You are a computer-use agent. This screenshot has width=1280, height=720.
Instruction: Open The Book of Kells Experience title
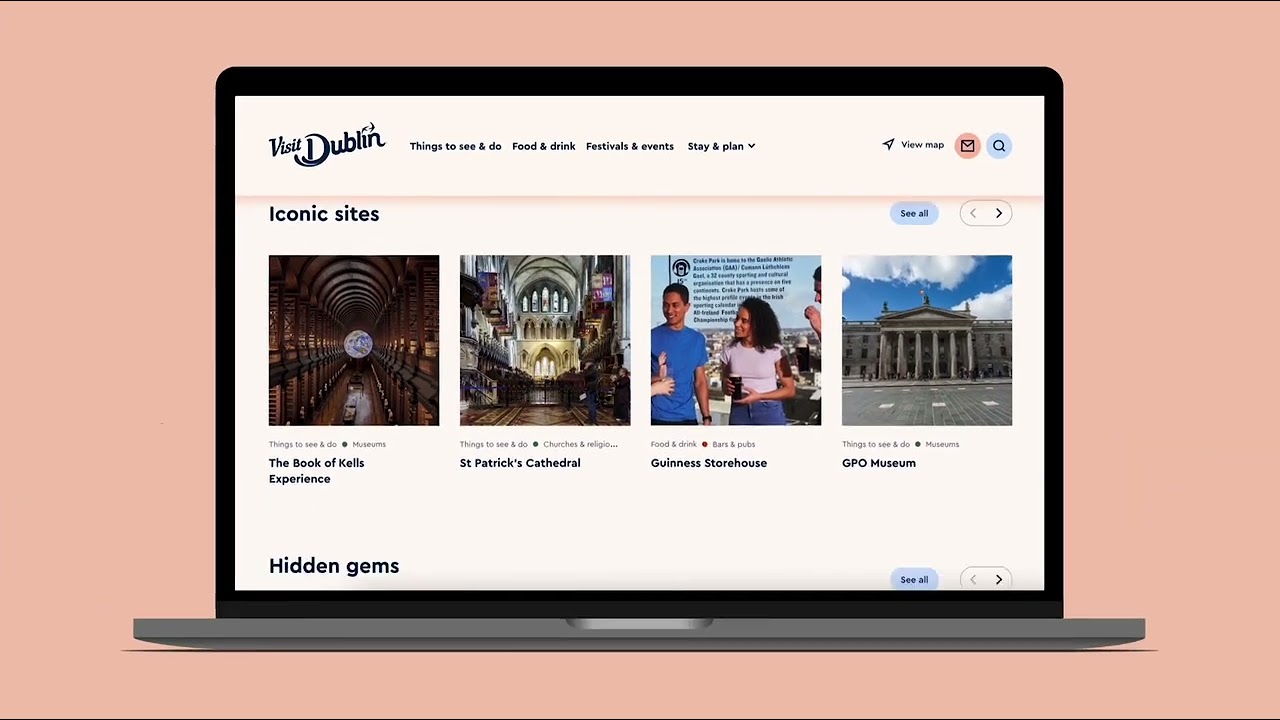[316, 471]
